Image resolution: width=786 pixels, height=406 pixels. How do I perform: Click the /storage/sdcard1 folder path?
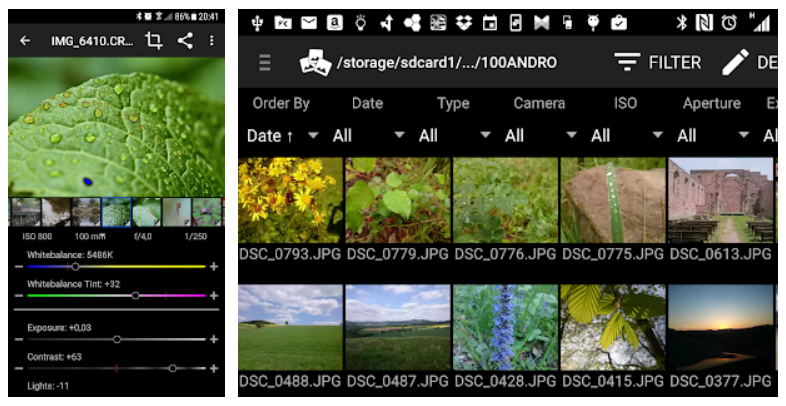446,63
